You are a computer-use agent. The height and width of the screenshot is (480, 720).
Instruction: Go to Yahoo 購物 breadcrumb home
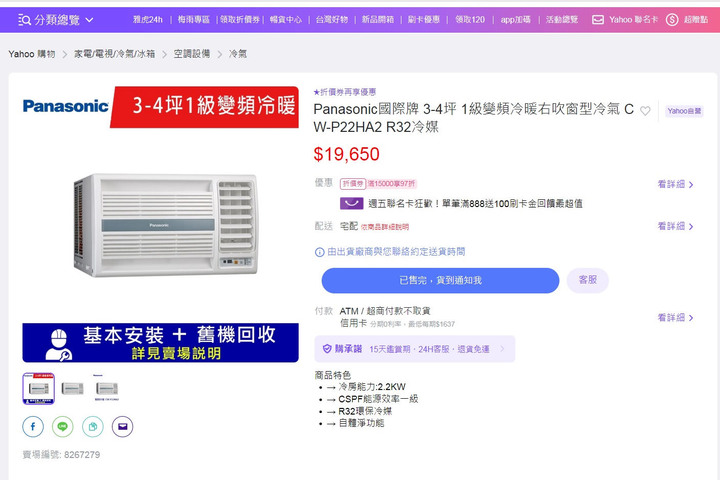32,54
